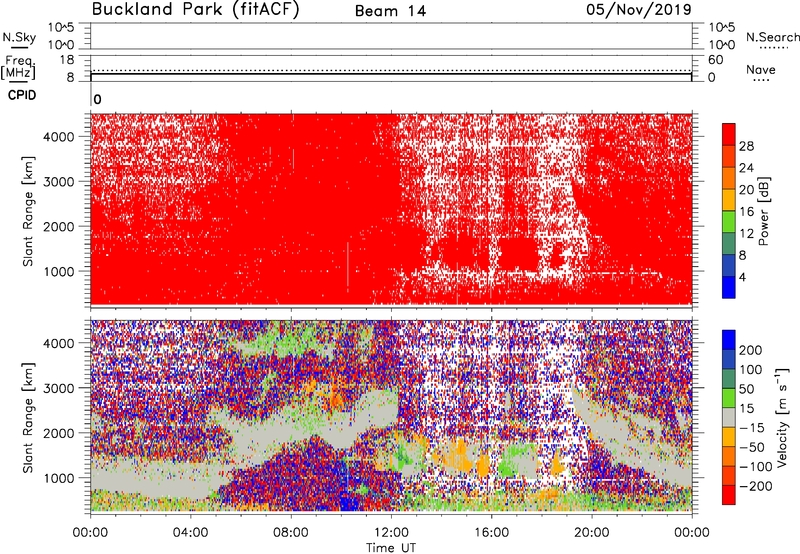Viewport: 800px width, 554px height.
Task: Click the '12:00' time axis tick label
Action: click(x=391, y=533)
